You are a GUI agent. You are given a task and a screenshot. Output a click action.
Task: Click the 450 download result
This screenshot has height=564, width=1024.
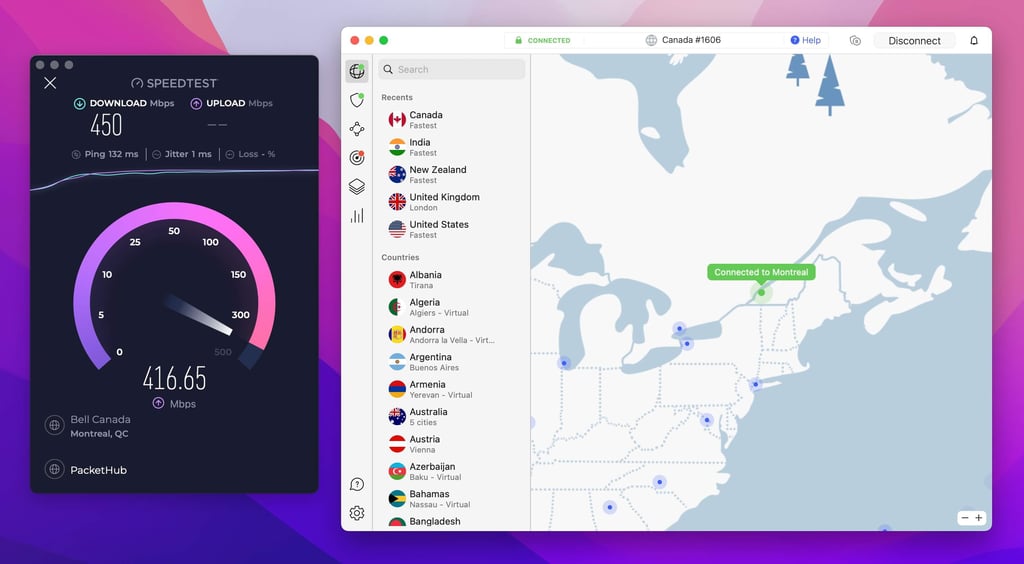[106, 125]
